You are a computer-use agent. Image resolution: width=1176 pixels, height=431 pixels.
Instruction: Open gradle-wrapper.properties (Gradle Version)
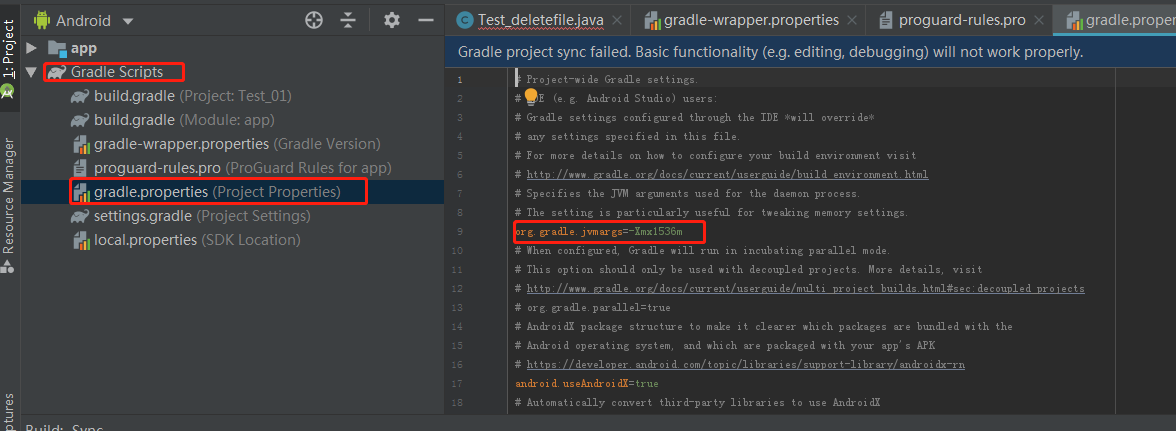(x=238, y=144)
